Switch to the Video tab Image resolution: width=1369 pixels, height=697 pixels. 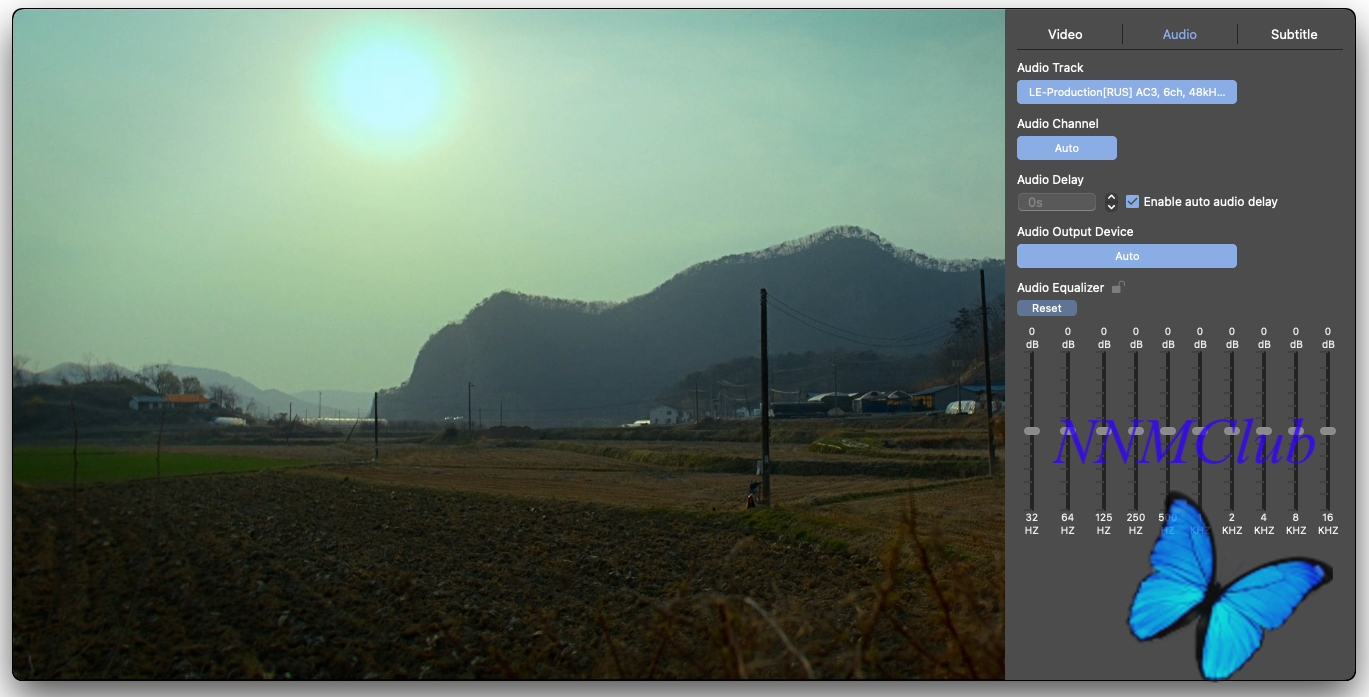tap(1065, 34)
